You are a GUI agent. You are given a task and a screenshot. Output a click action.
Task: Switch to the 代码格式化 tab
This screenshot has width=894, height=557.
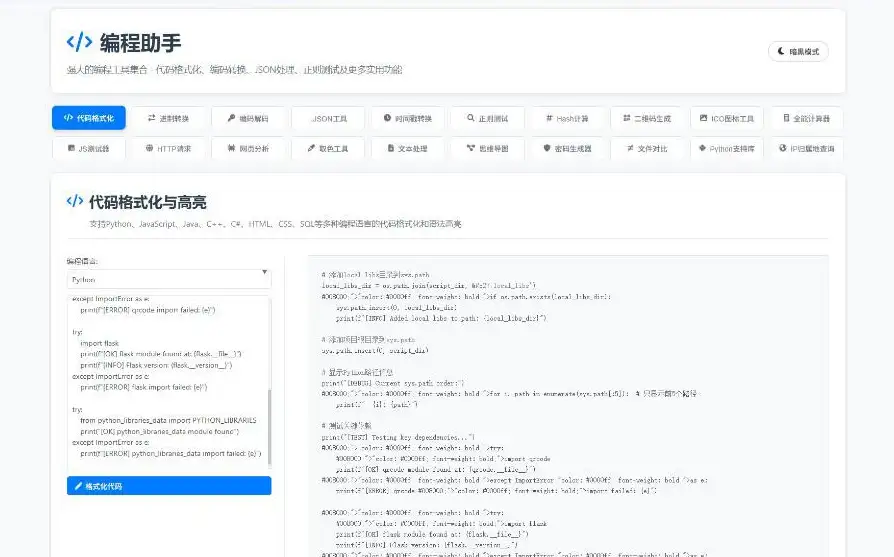click(x=89, y=118)
